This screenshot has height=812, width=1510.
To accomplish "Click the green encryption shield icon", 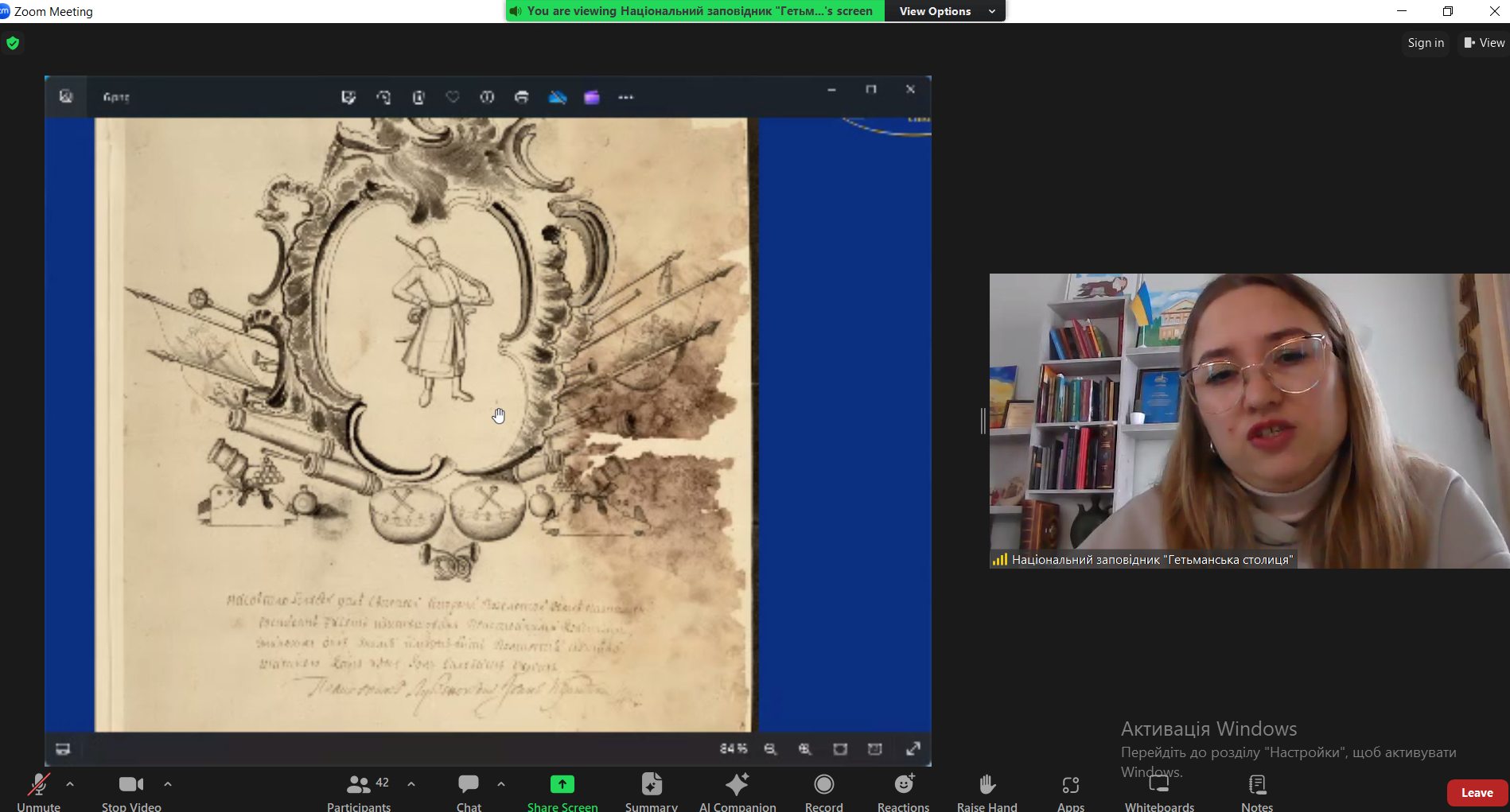I will pos(13,43).
